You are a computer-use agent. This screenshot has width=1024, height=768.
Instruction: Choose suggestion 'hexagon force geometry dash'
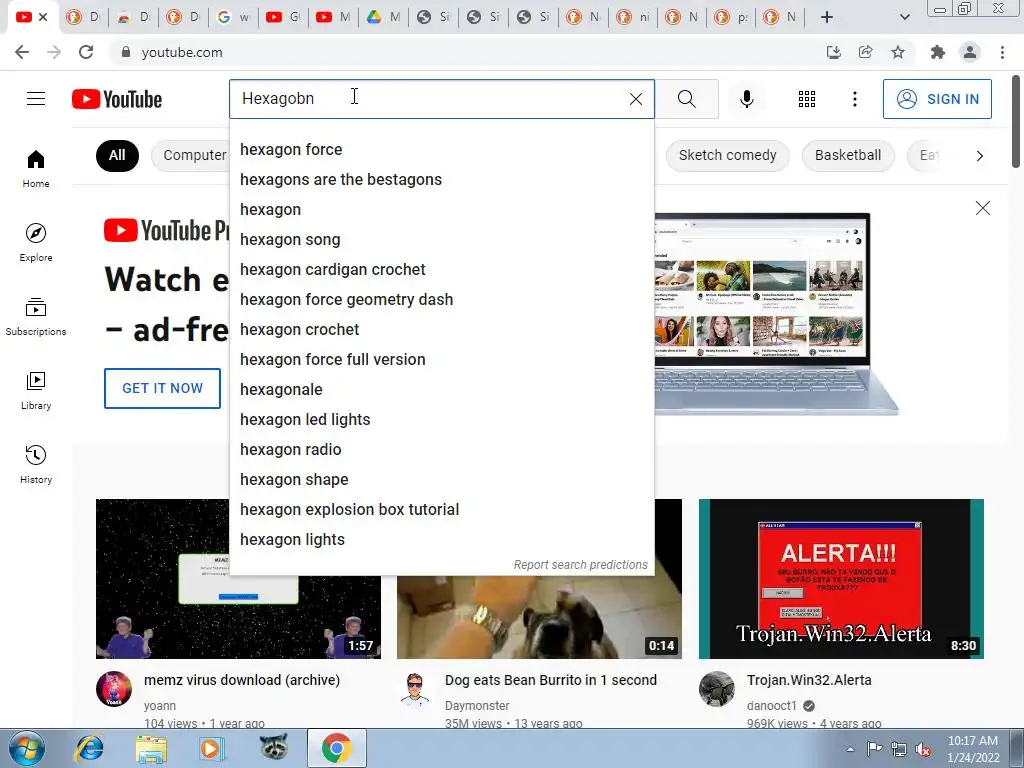point(441,300)
